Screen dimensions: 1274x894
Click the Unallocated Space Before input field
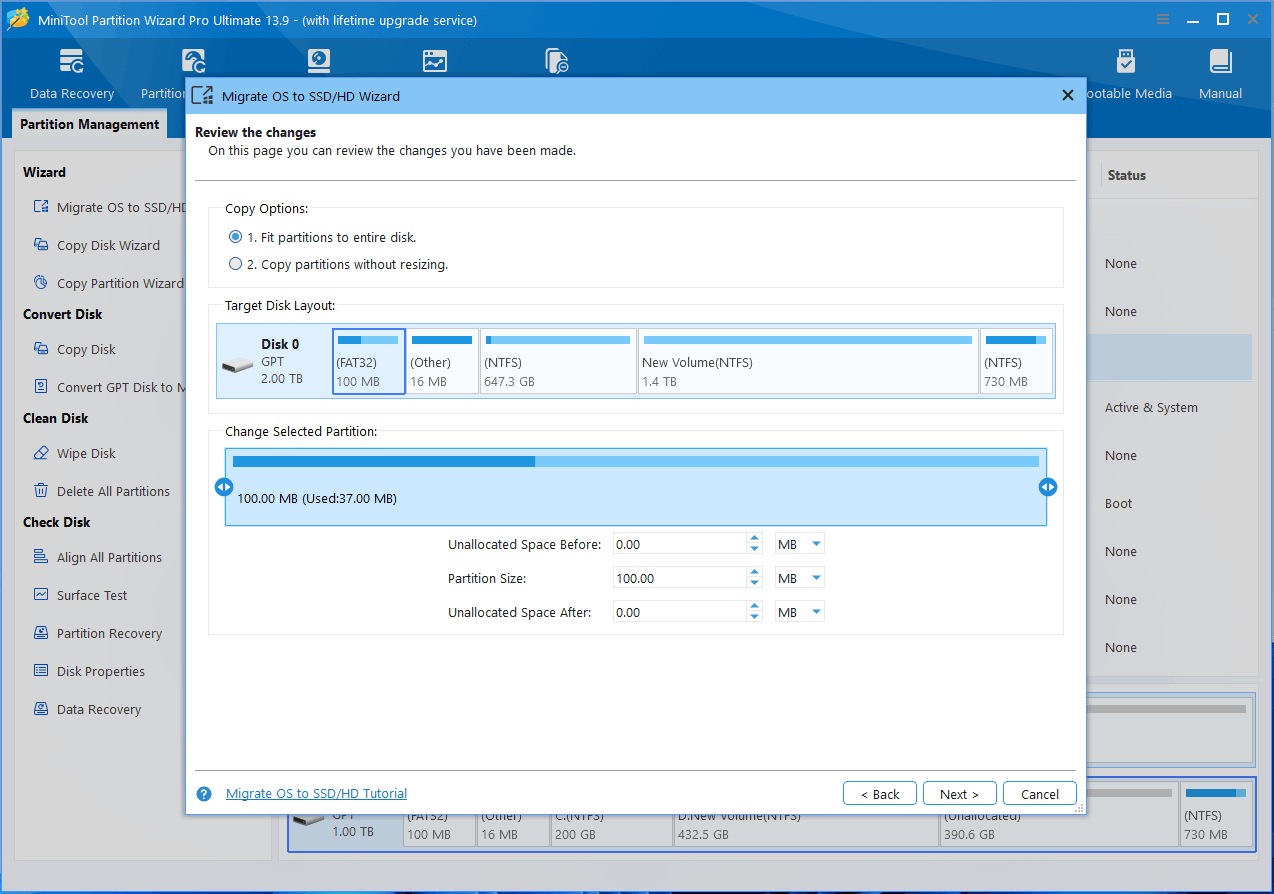pyautogui.click(x=680, y=544)
